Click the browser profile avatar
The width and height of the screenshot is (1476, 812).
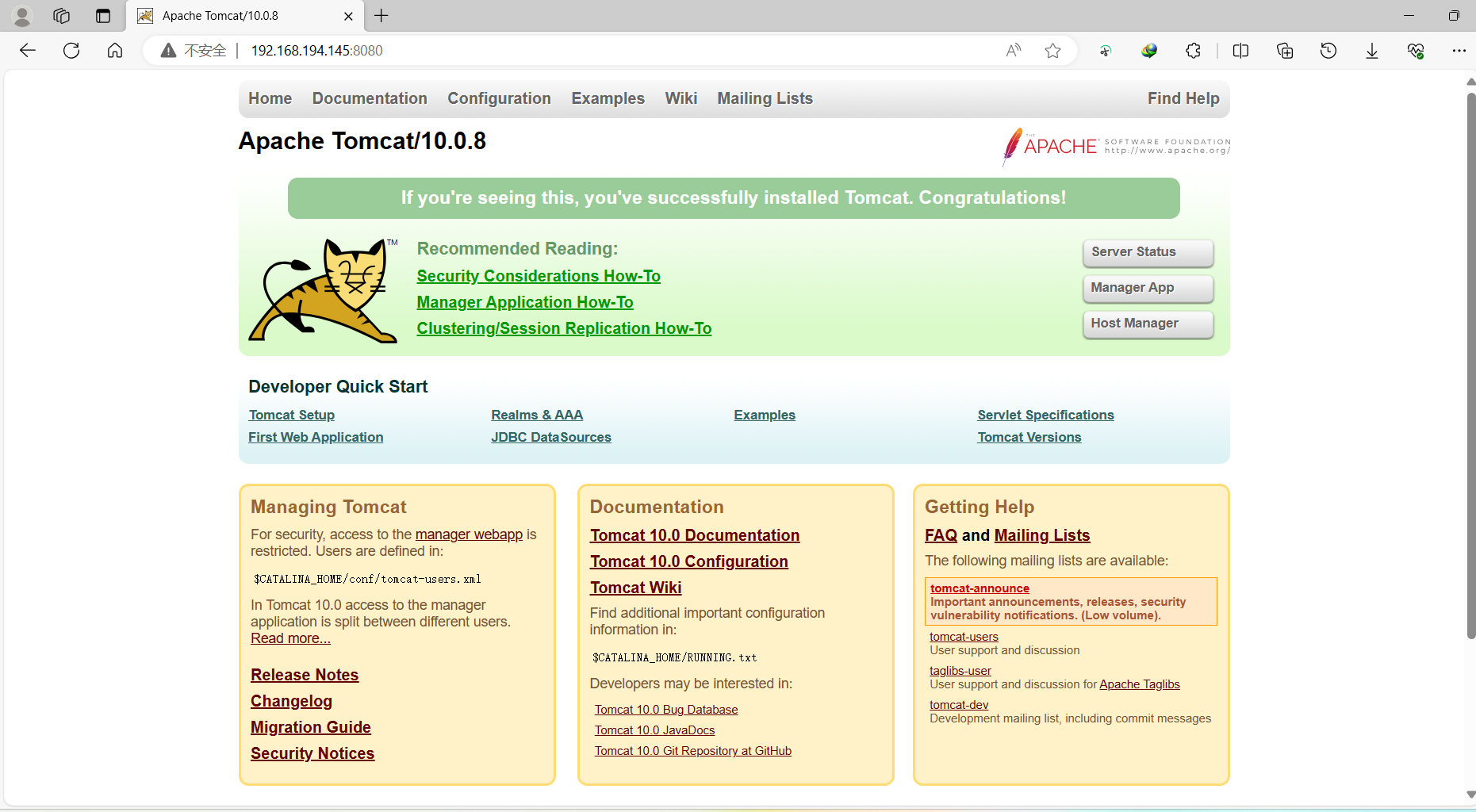point(22,16)
